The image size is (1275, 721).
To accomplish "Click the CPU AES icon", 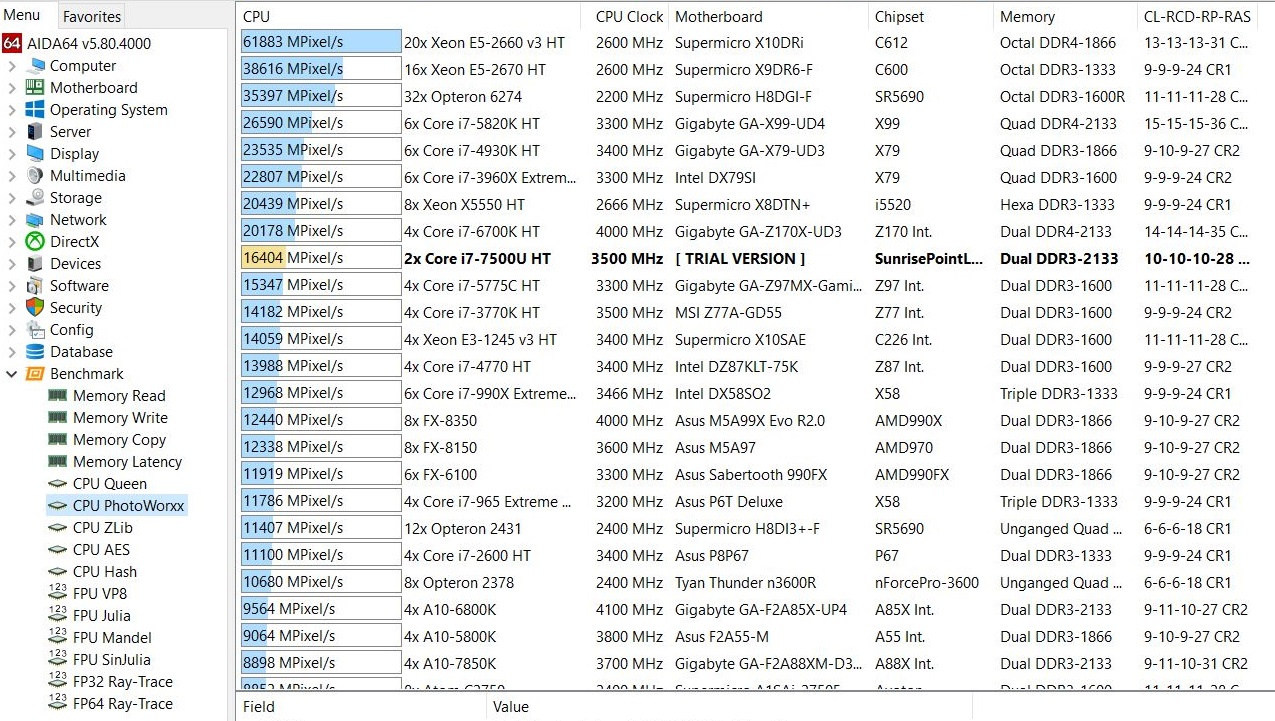I will pos(57,550).
